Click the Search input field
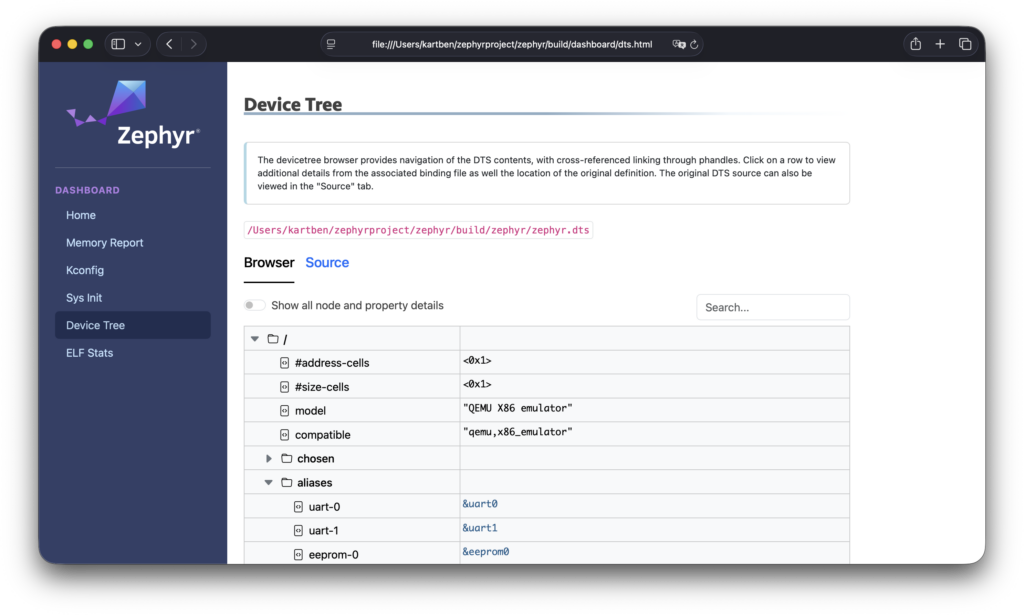The image size is (1024, 615). pos(772,307)
